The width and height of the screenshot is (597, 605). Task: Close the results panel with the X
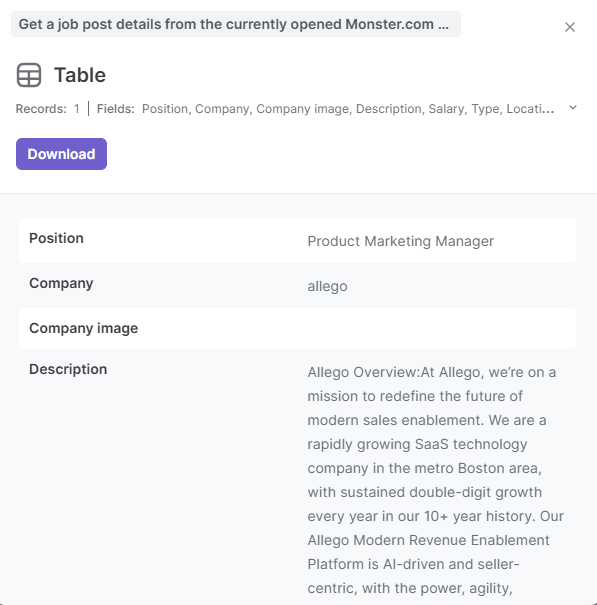coord(570,27)
